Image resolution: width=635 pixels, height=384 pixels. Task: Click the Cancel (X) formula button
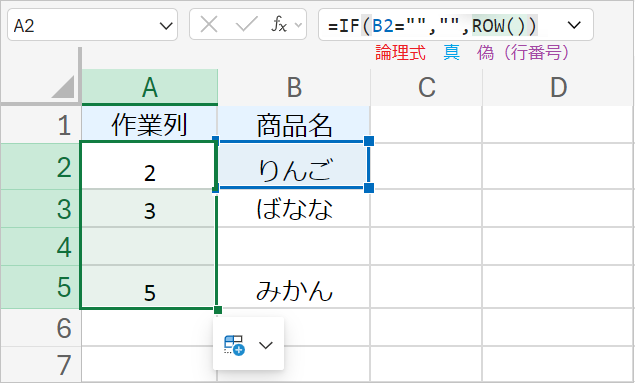click(209, 25)
